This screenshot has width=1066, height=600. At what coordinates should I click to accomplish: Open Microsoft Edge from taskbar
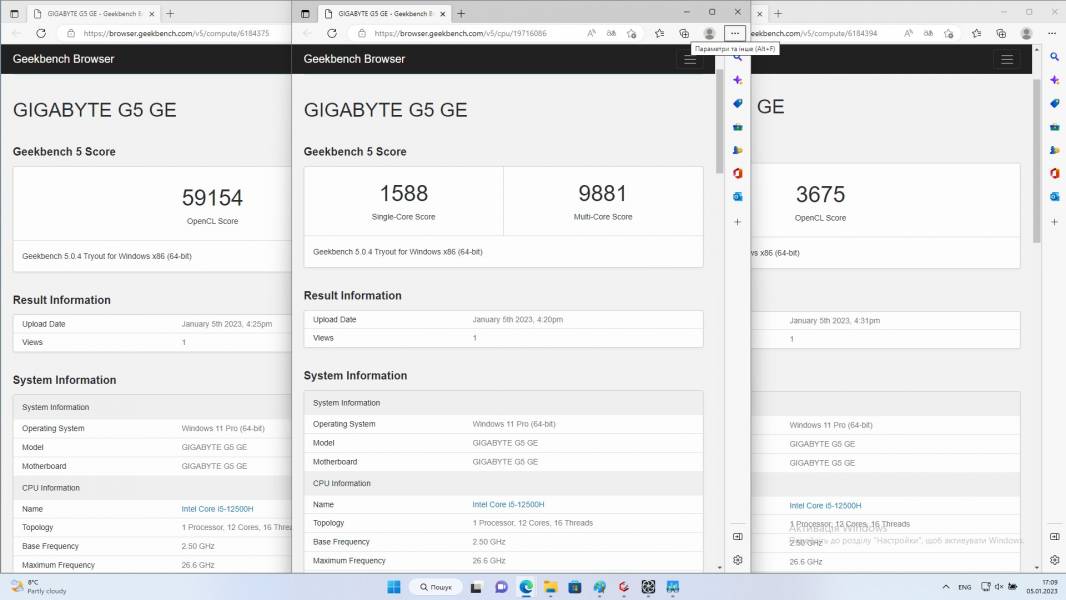(526, 587)
